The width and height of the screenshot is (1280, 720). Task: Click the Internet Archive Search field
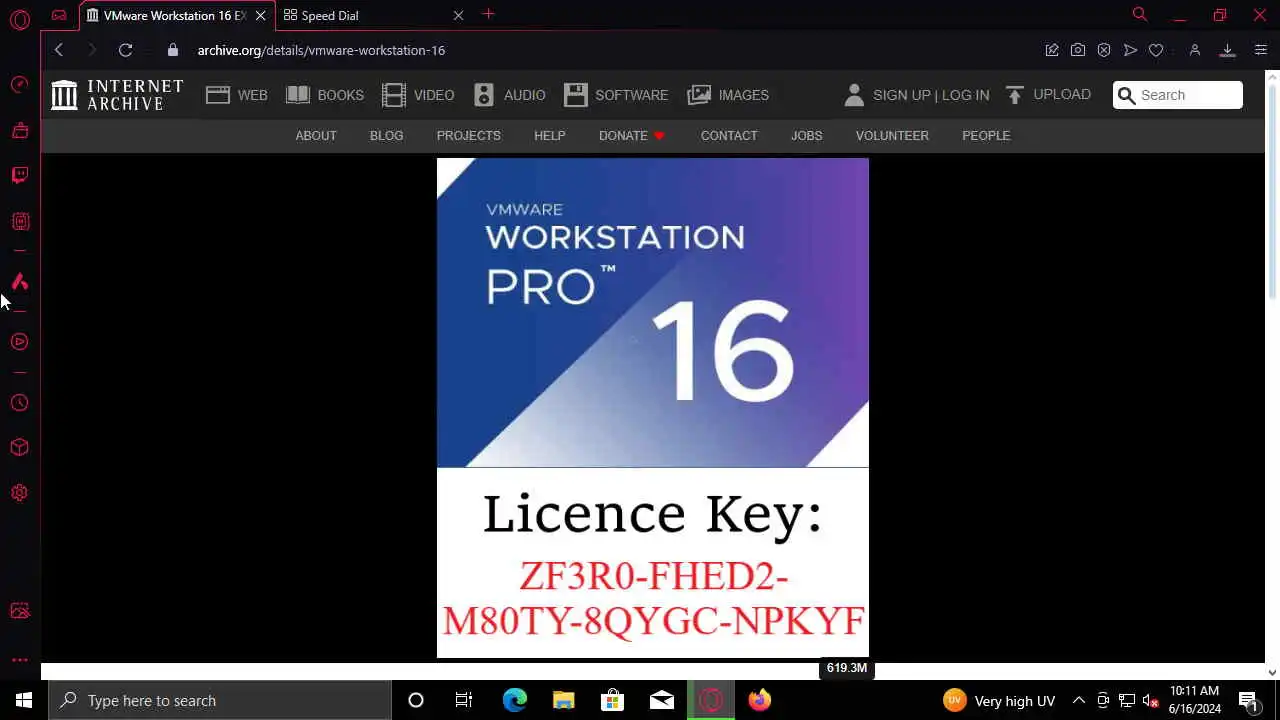pos(1178,95)
